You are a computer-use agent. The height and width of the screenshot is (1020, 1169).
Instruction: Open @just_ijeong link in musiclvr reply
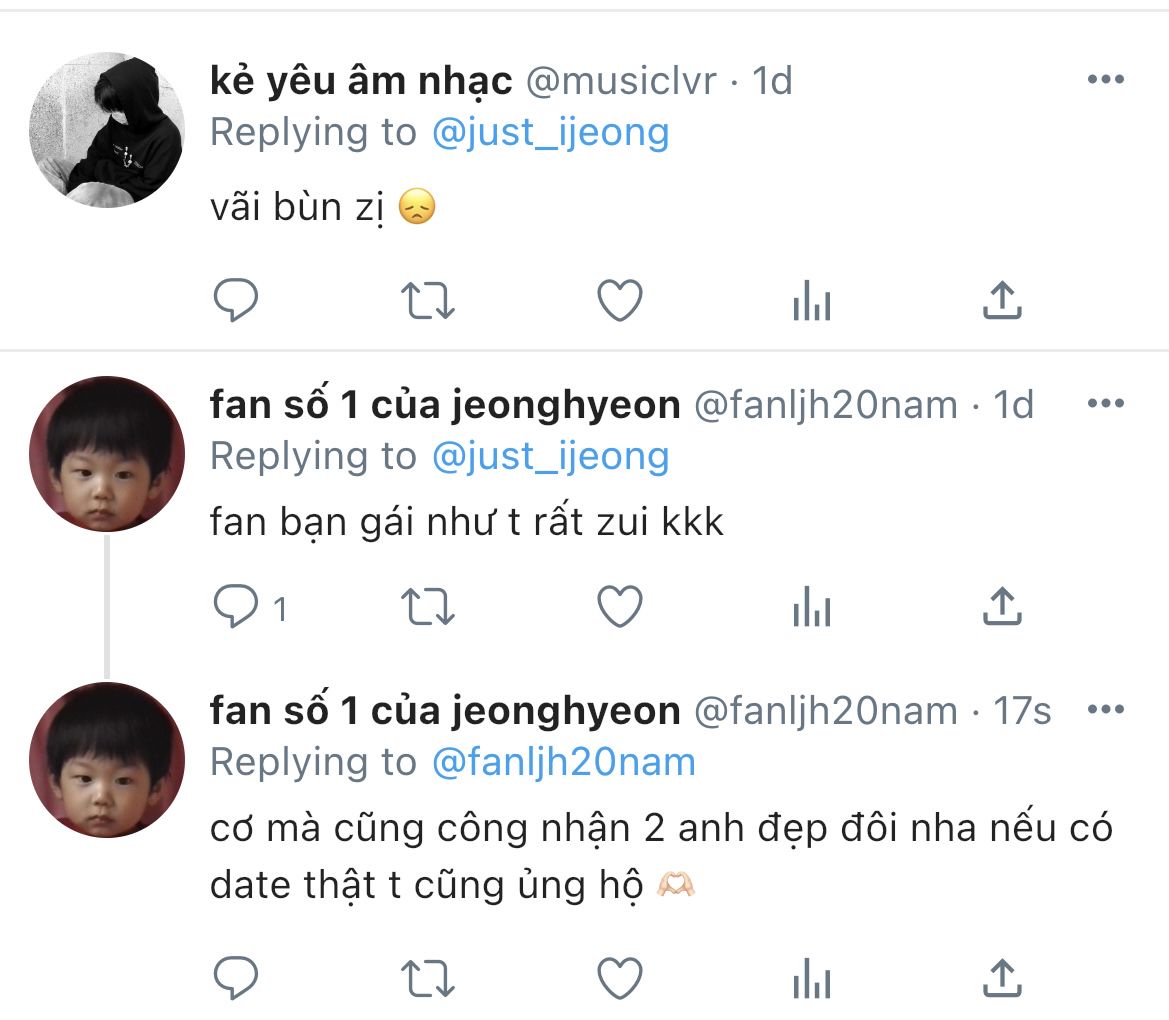click(550, 133)
